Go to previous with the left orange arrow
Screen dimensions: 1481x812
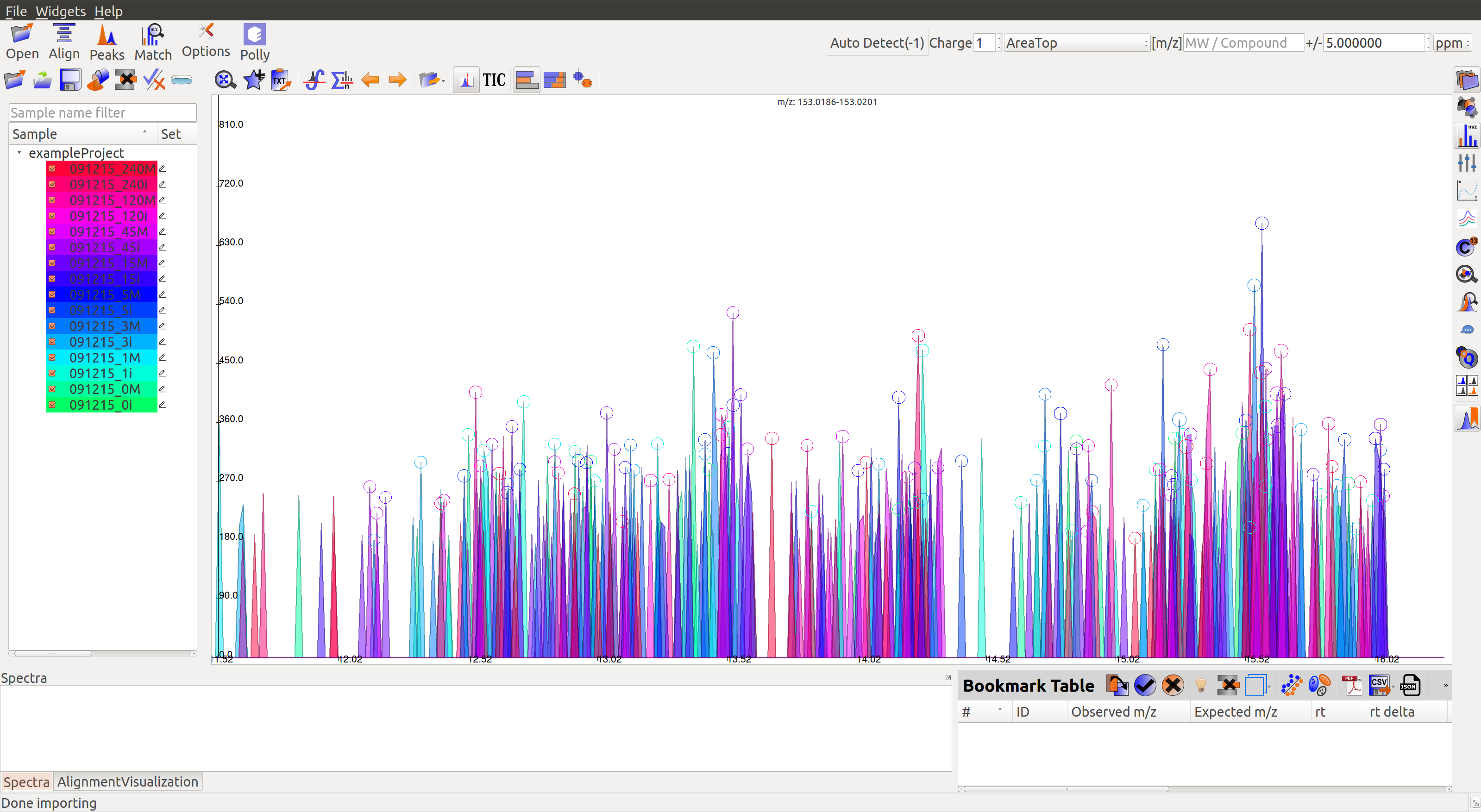(x=370, y=80)
